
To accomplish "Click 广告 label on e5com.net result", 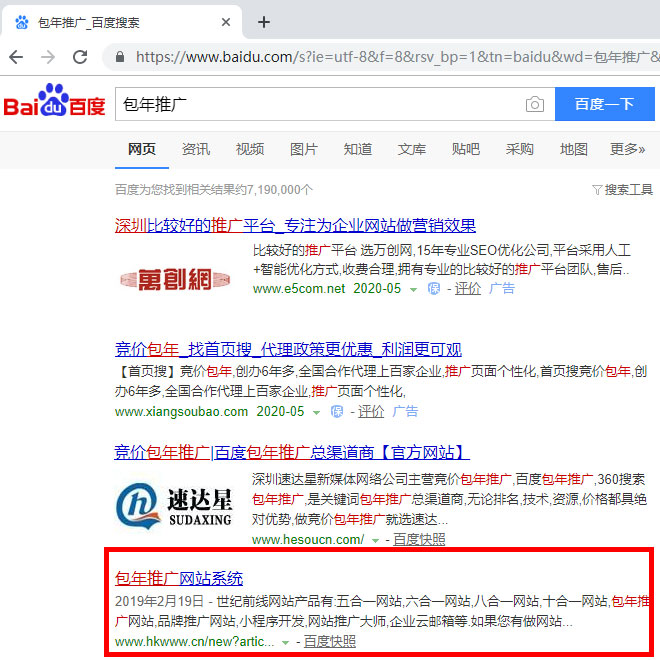I will (502, 289).
